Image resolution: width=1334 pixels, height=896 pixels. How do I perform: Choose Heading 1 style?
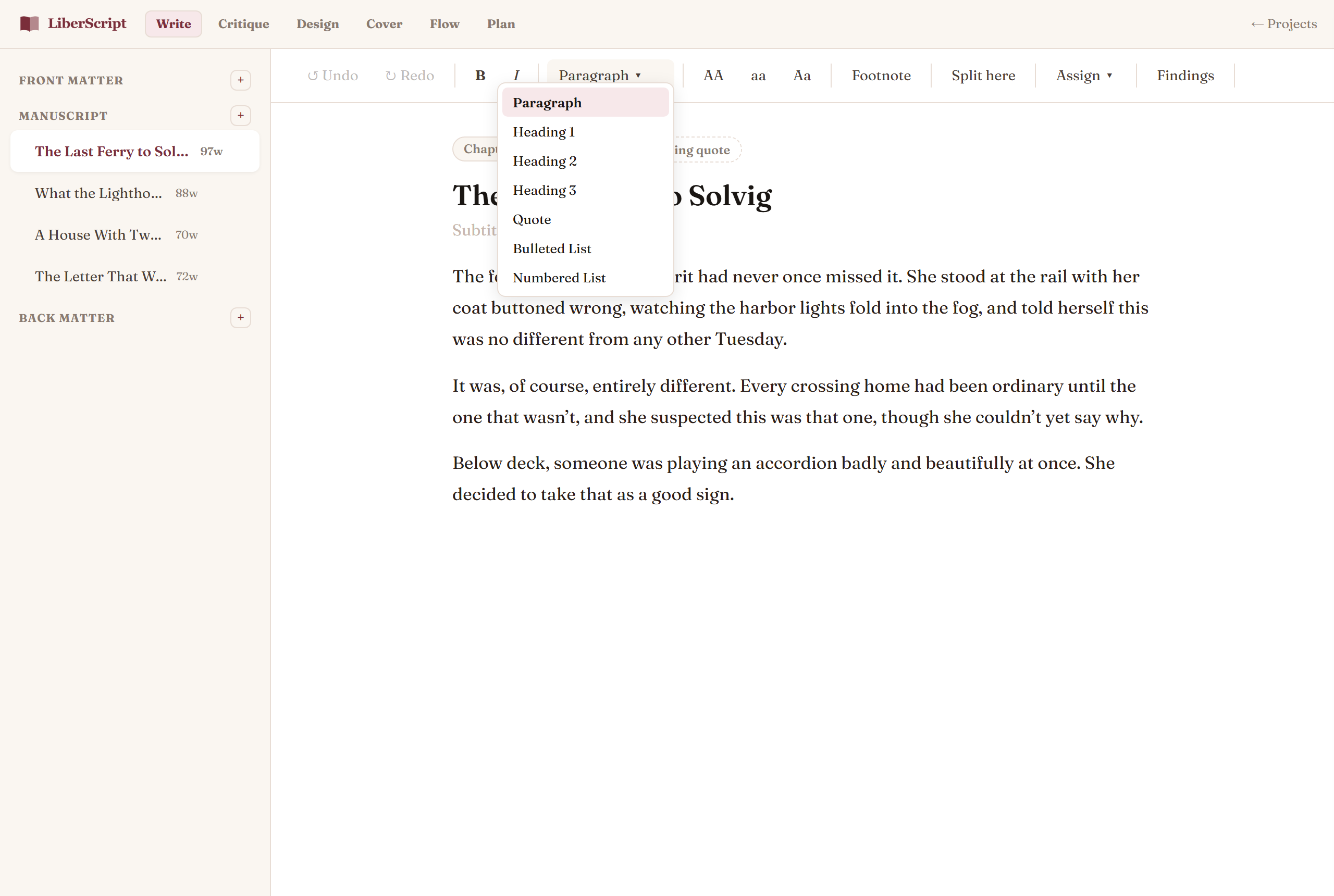point(585,132)
